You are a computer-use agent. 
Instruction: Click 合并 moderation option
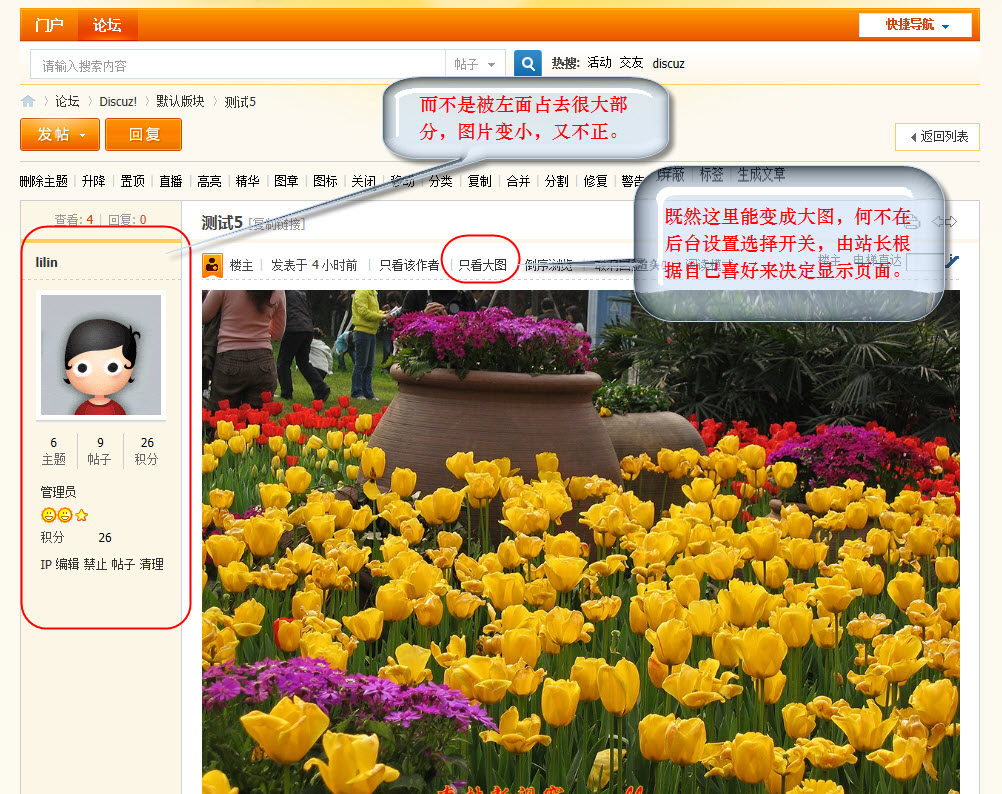point(518,181)
